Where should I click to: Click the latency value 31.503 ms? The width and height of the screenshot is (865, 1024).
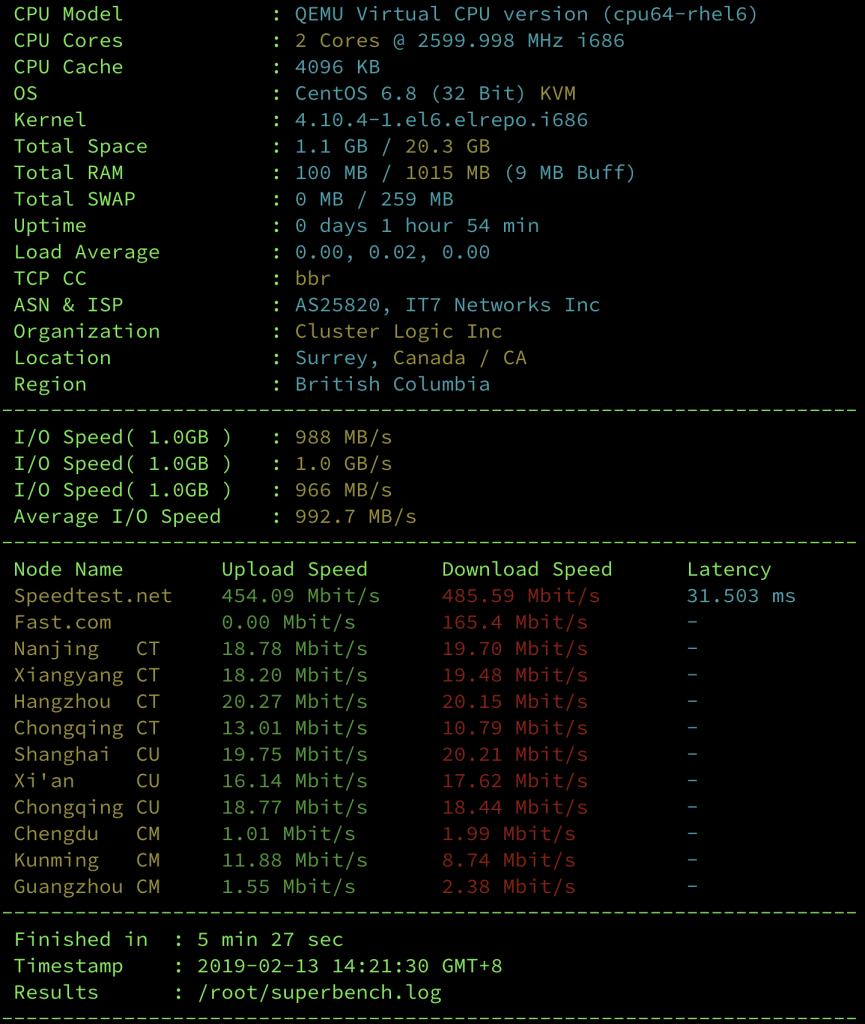click(741, 596)
